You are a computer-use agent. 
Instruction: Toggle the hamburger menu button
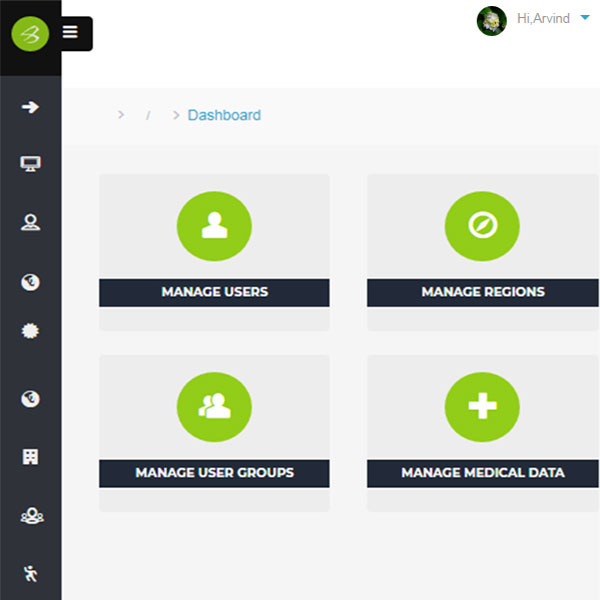pos(70,32)
